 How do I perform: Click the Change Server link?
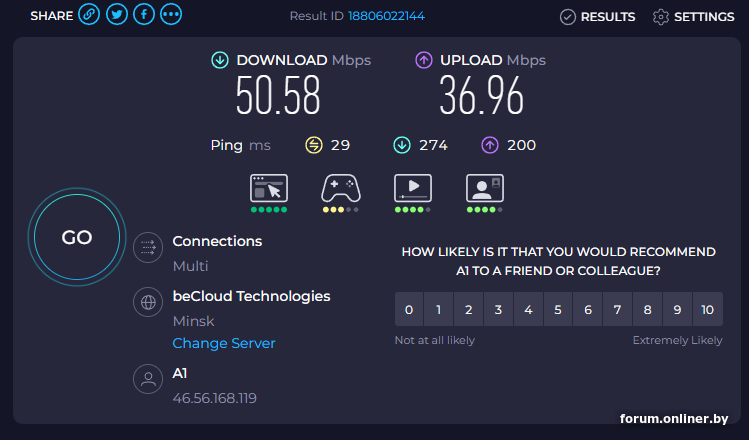224,343
